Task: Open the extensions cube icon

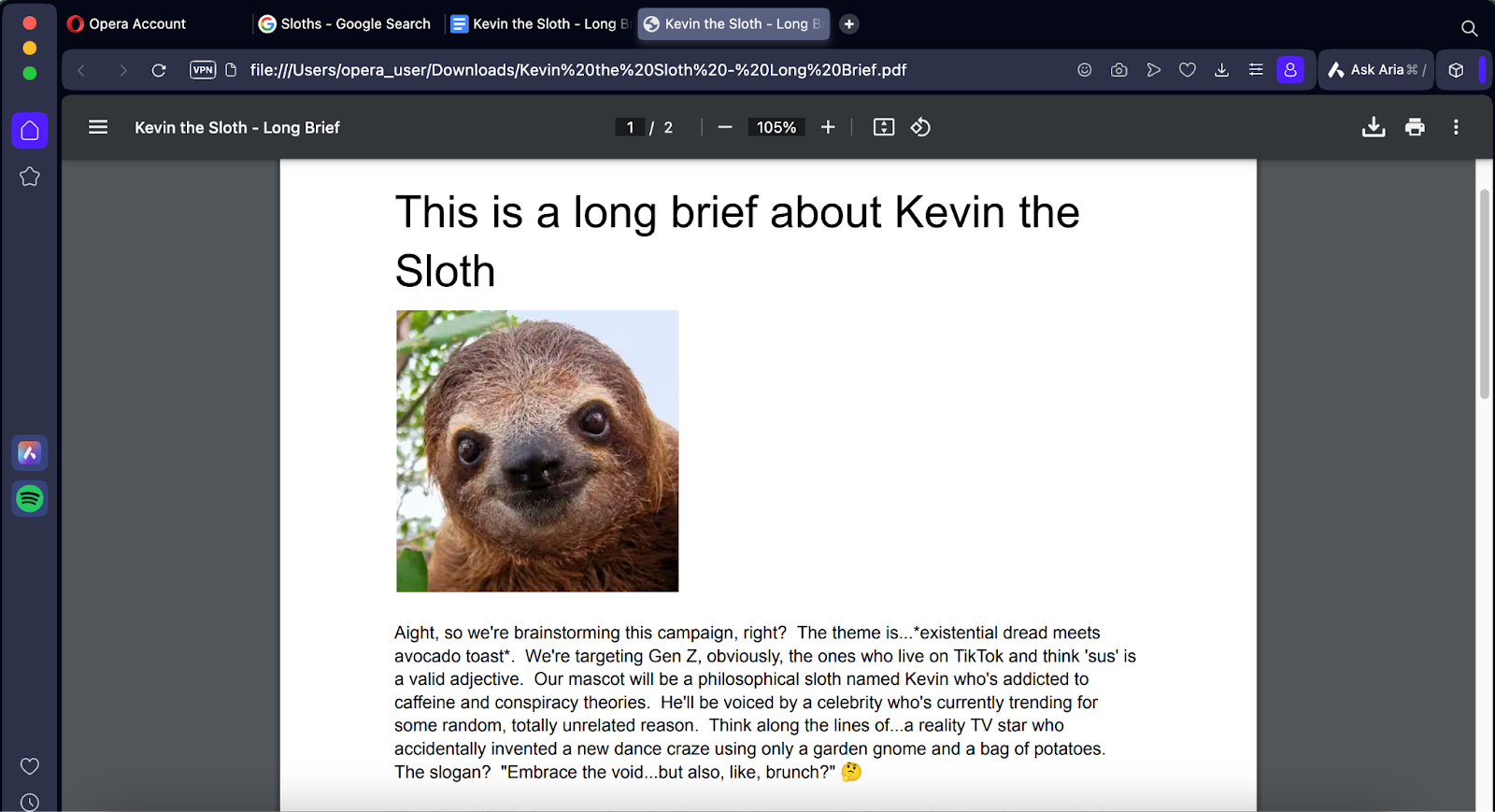Action: click(1456, 70)
